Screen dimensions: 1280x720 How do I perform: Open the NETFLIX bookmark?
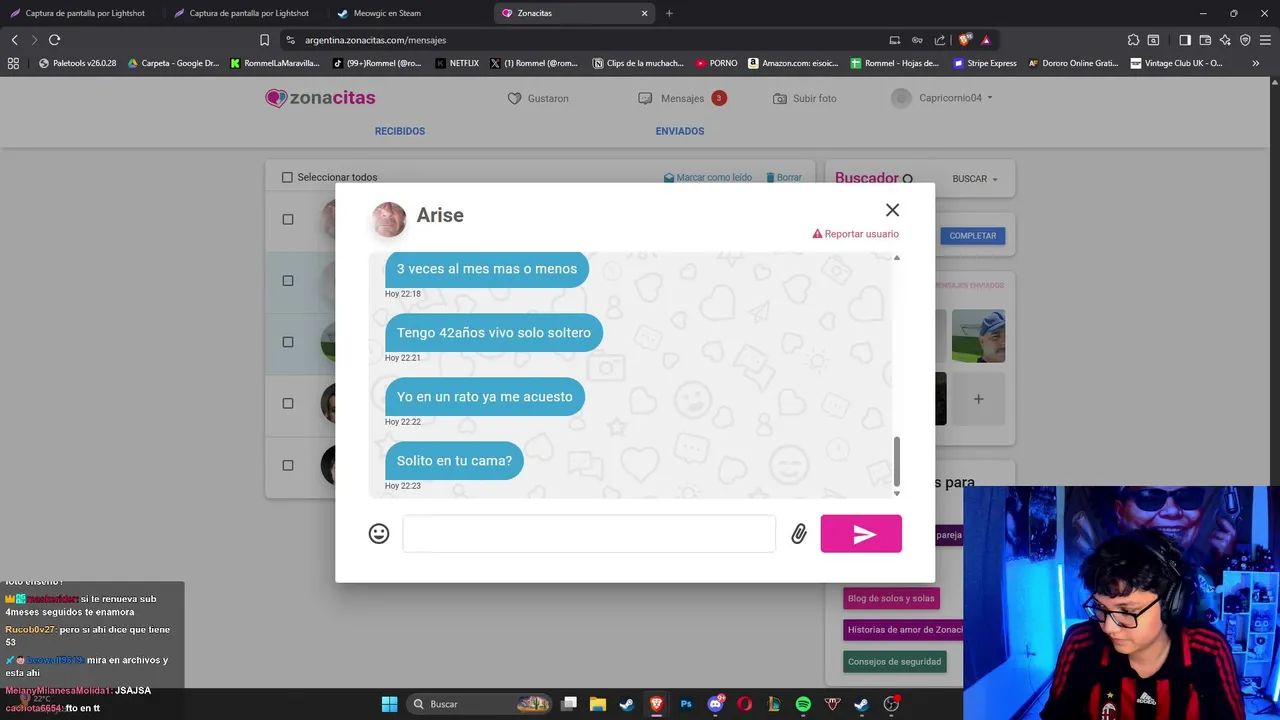point(457,63)
